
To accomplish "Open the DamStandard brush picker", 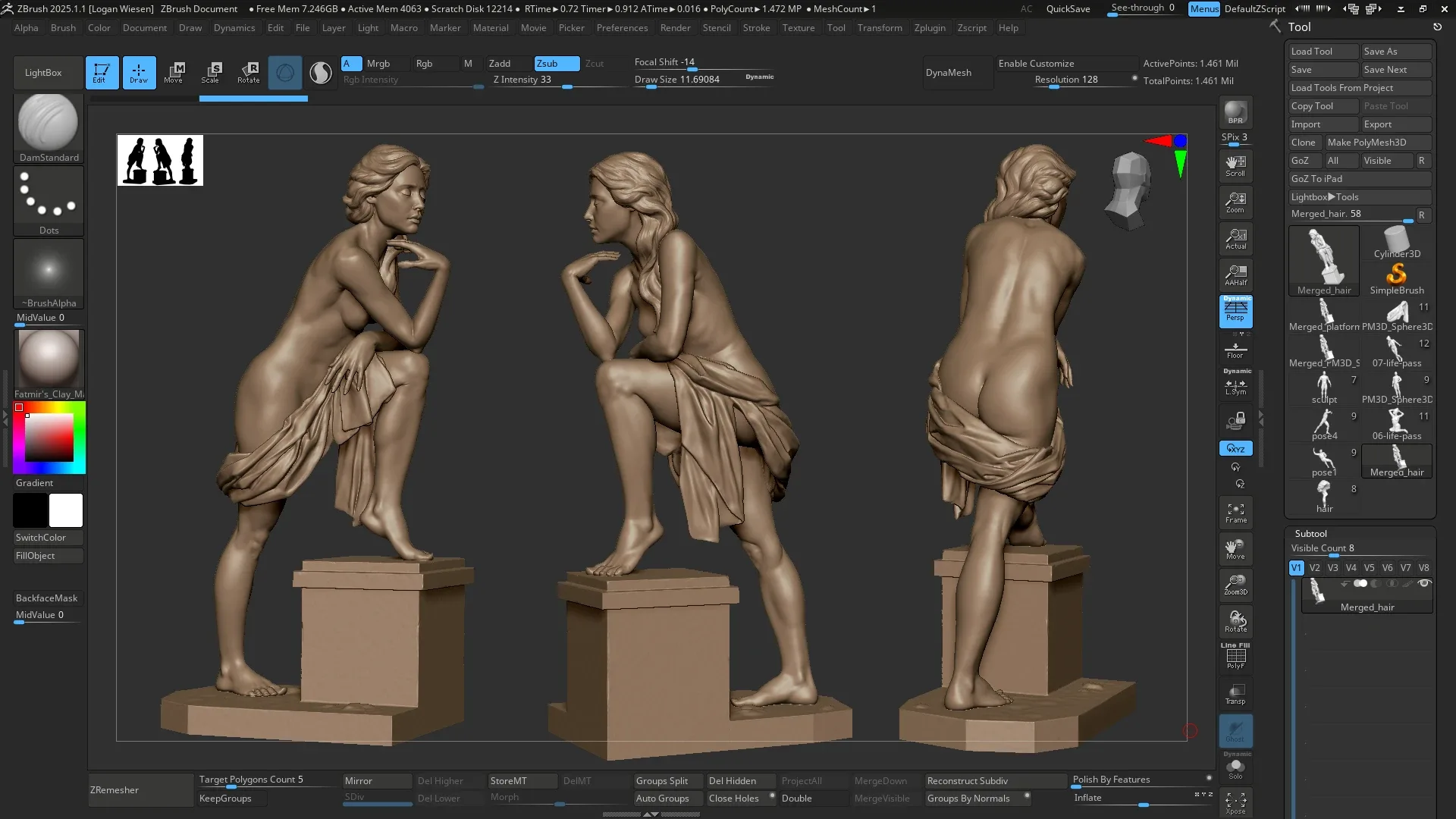I will 49,128.
